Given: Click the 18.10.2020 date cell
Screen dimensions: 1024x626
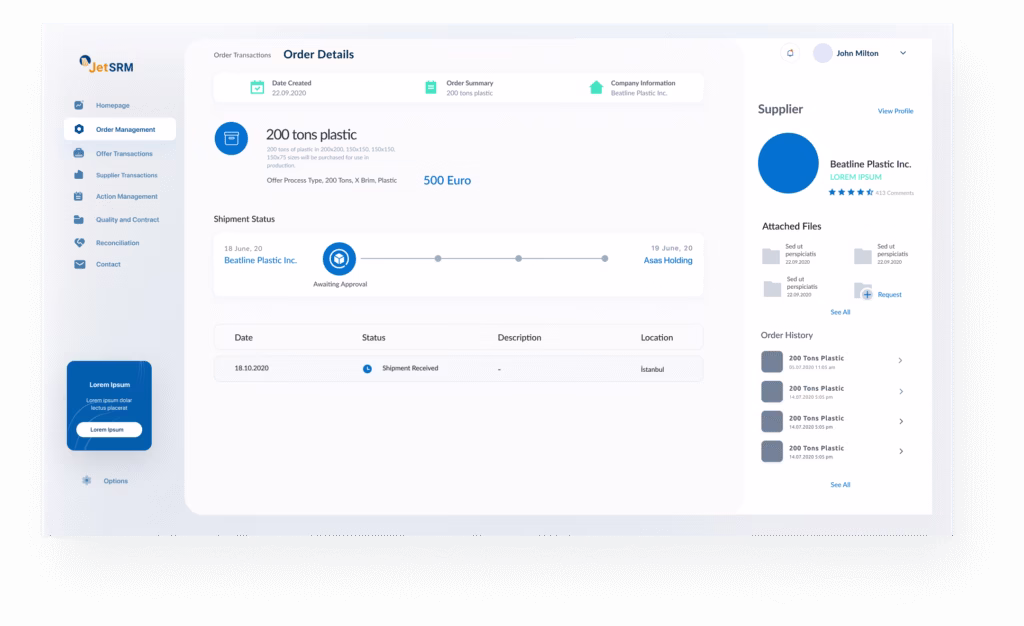Looking at the screenshot, I should pos(251,368).
